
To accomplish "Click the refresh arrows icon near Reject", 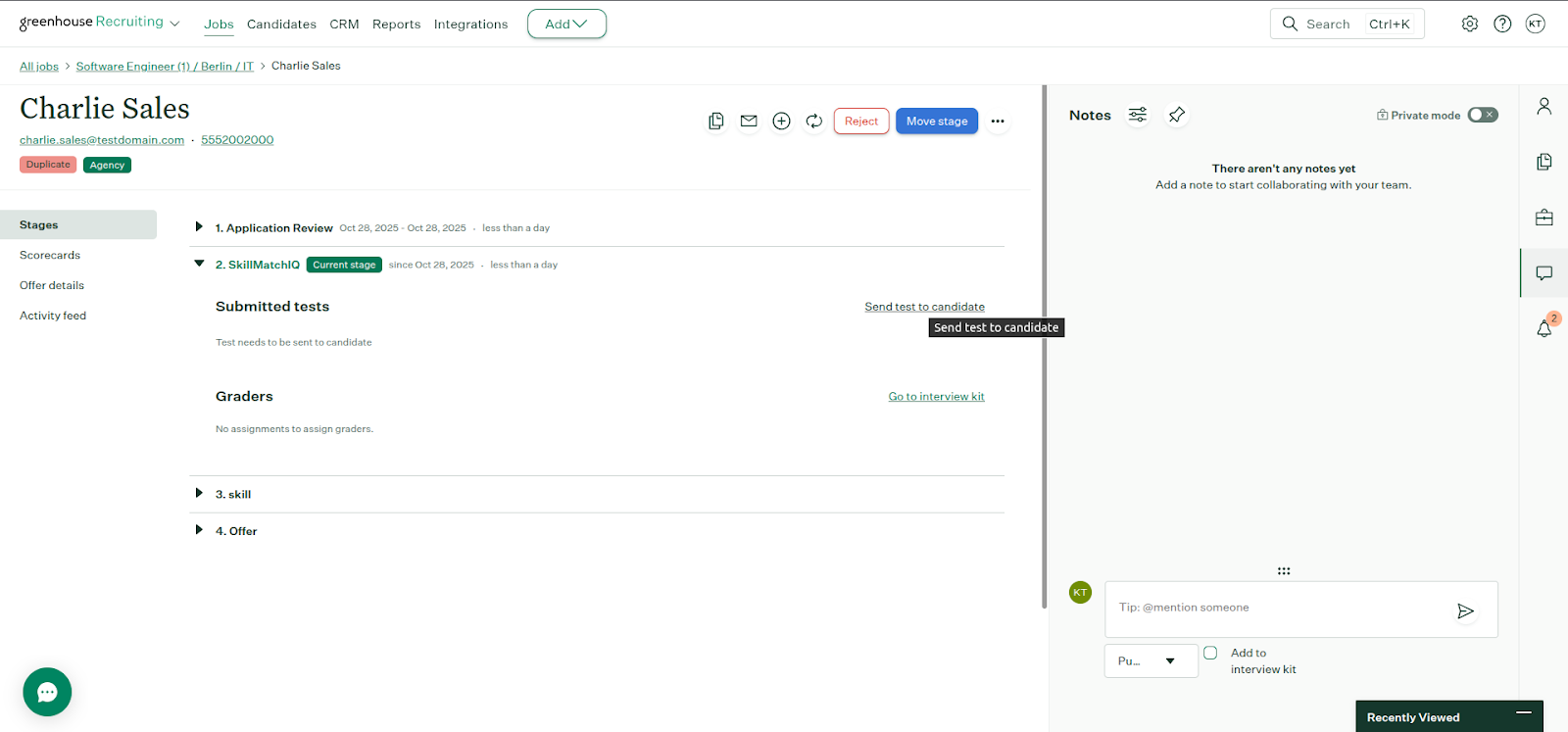I will (813, 122).
